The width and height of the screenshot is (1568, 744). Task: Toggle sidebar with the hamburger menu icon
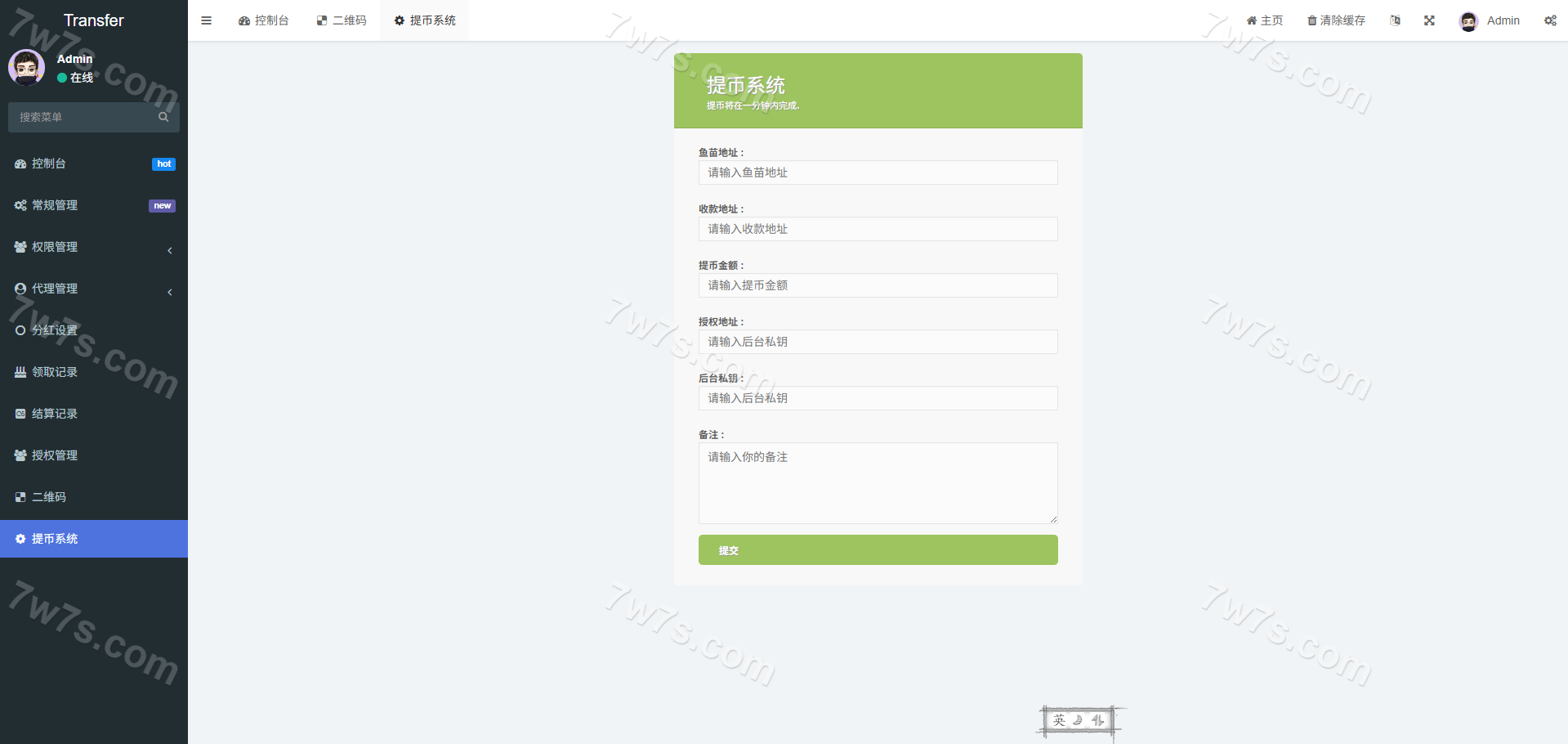(206, 20)
